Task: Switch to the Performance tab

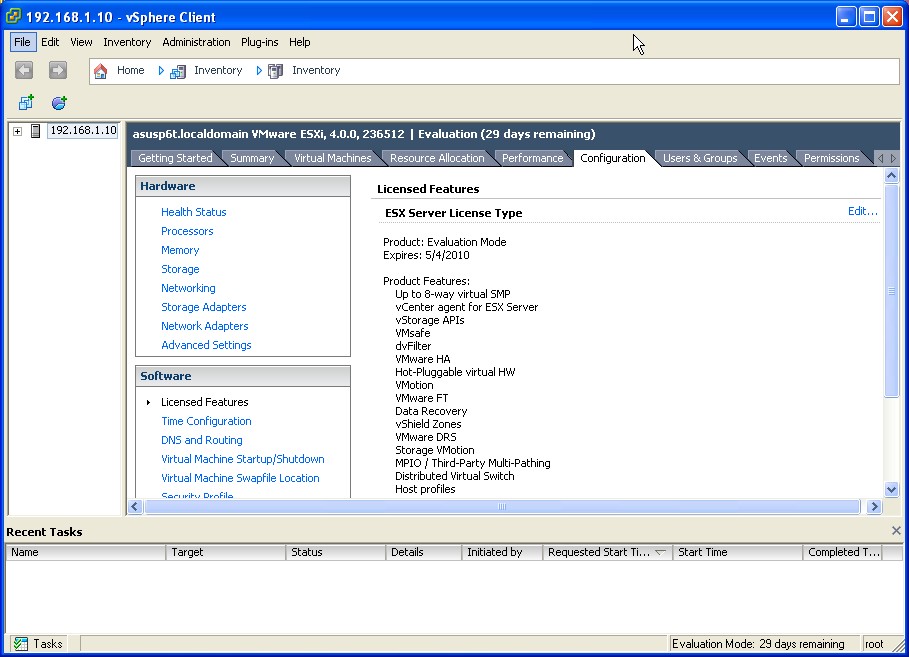Action: (533, 157)
